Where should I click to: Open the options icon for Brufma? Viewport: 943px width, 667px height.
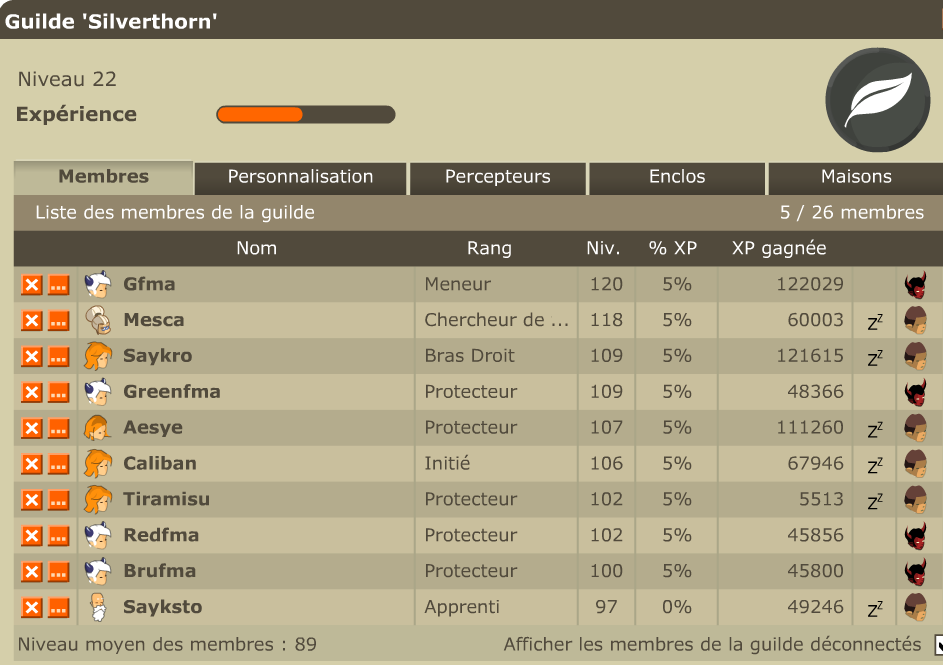coord(58,572)
